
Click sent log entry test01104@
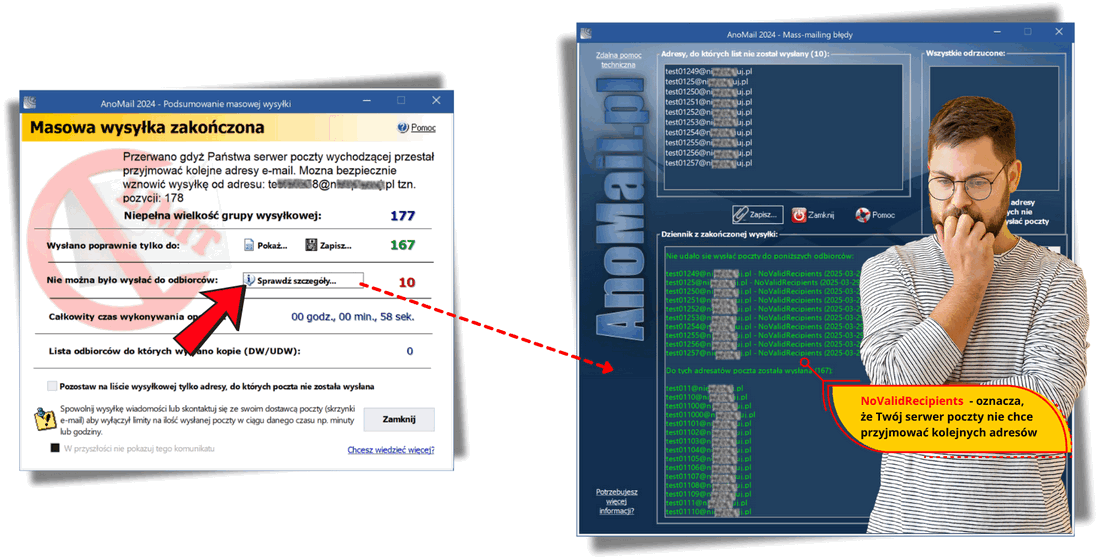pos(709,450)
